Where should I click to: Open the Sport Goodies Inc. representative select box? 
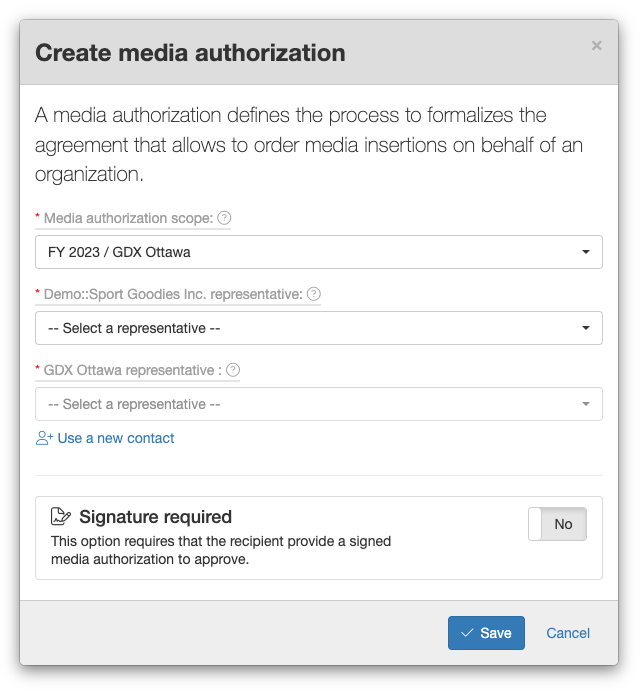coord(319,328)
